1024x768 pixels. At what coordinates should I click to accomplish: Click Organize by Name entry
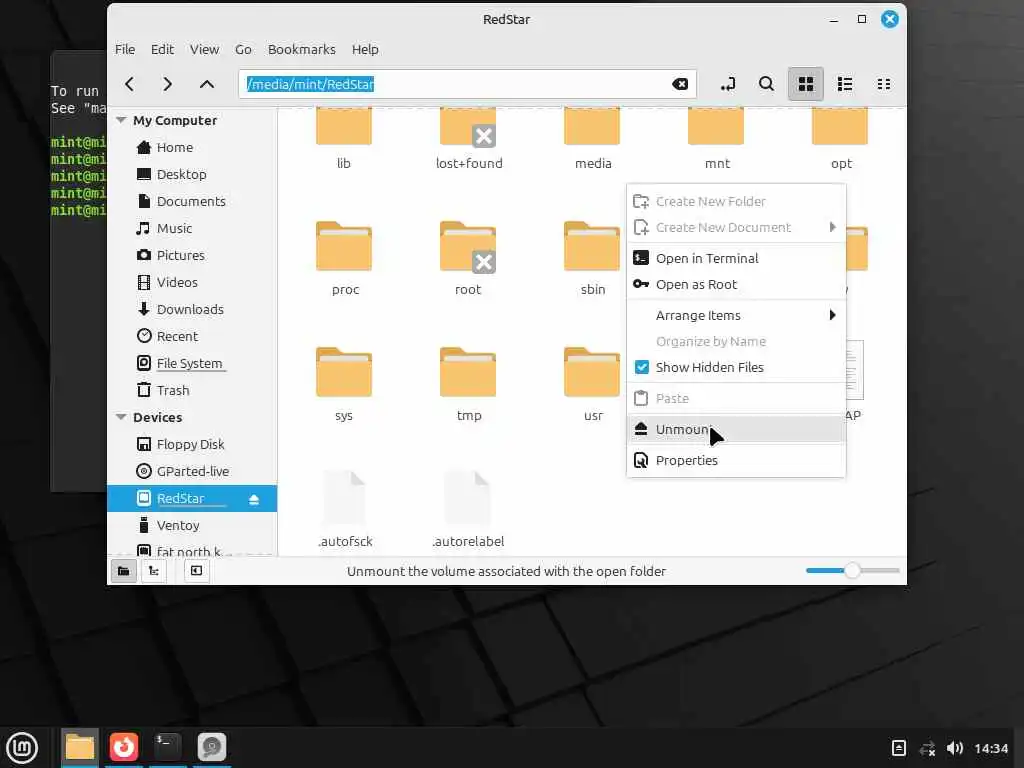(736, 342)
